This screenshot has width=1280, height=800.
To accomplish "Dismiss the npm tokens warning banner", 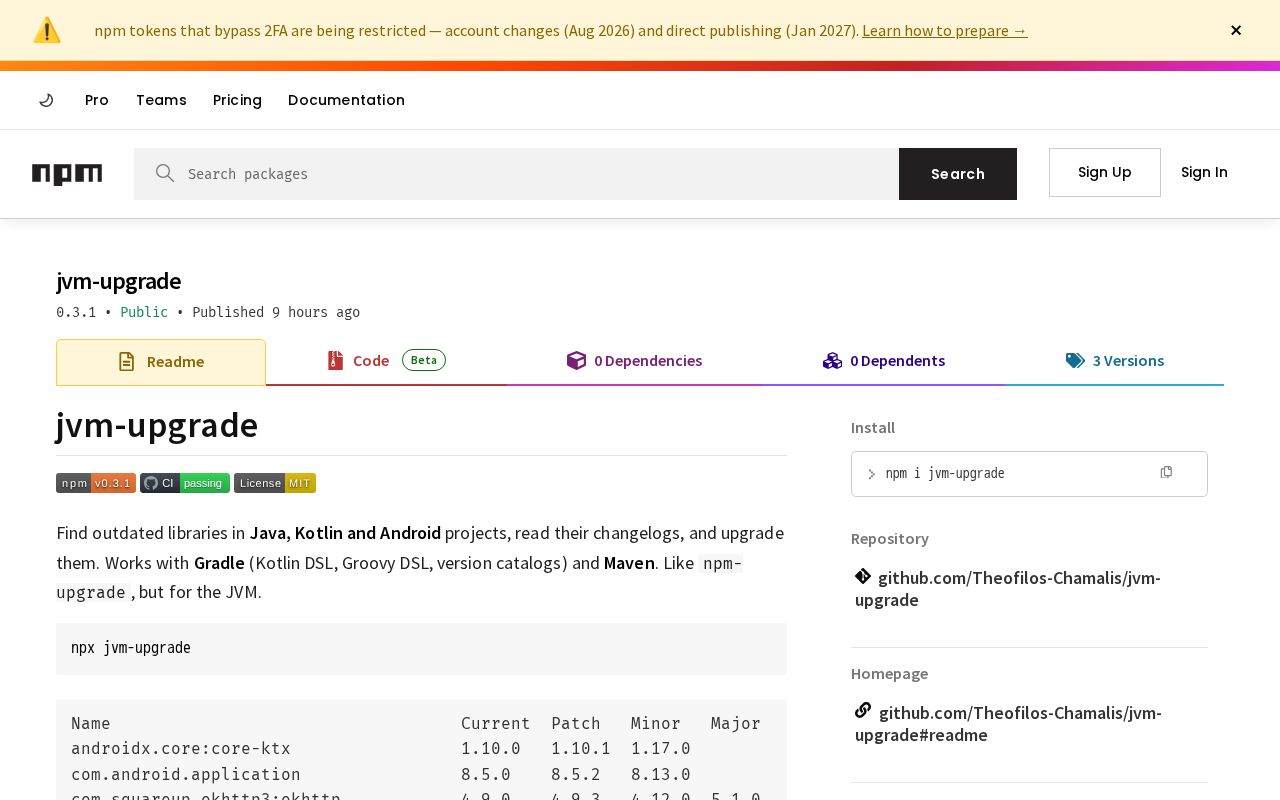I will [x=1236, y=30].
